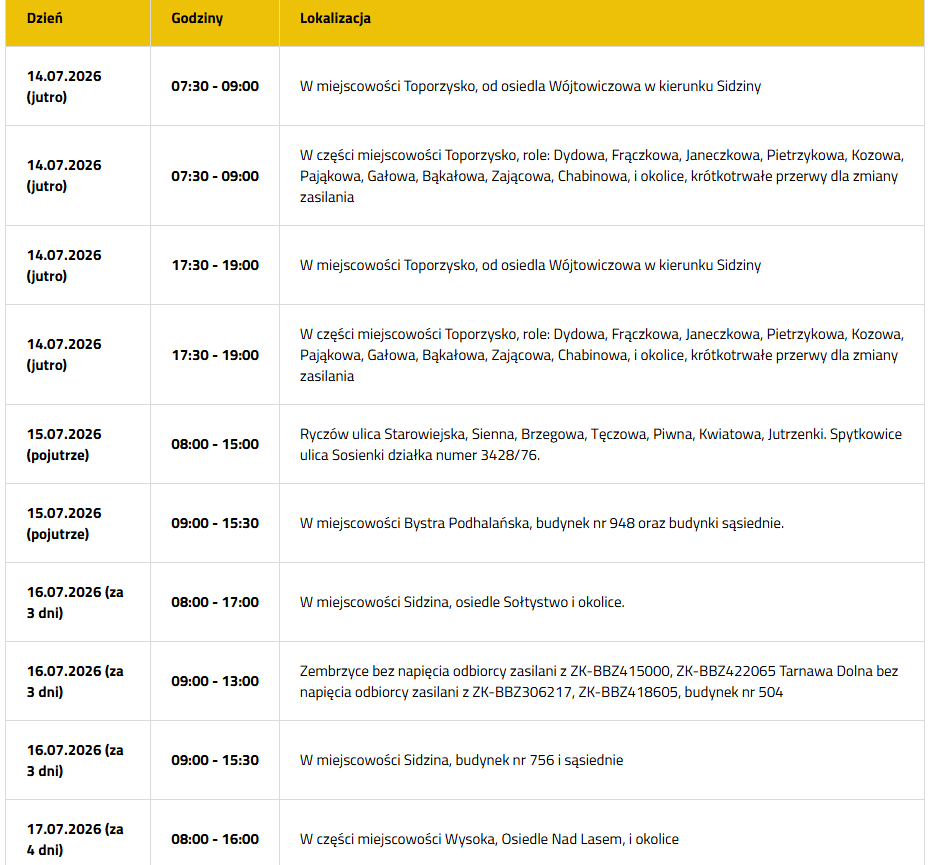Select the 08:00 - 17:00 time cell
Image resolution: width=931 pixels, height=865 pixels.
tap(215, 602)
